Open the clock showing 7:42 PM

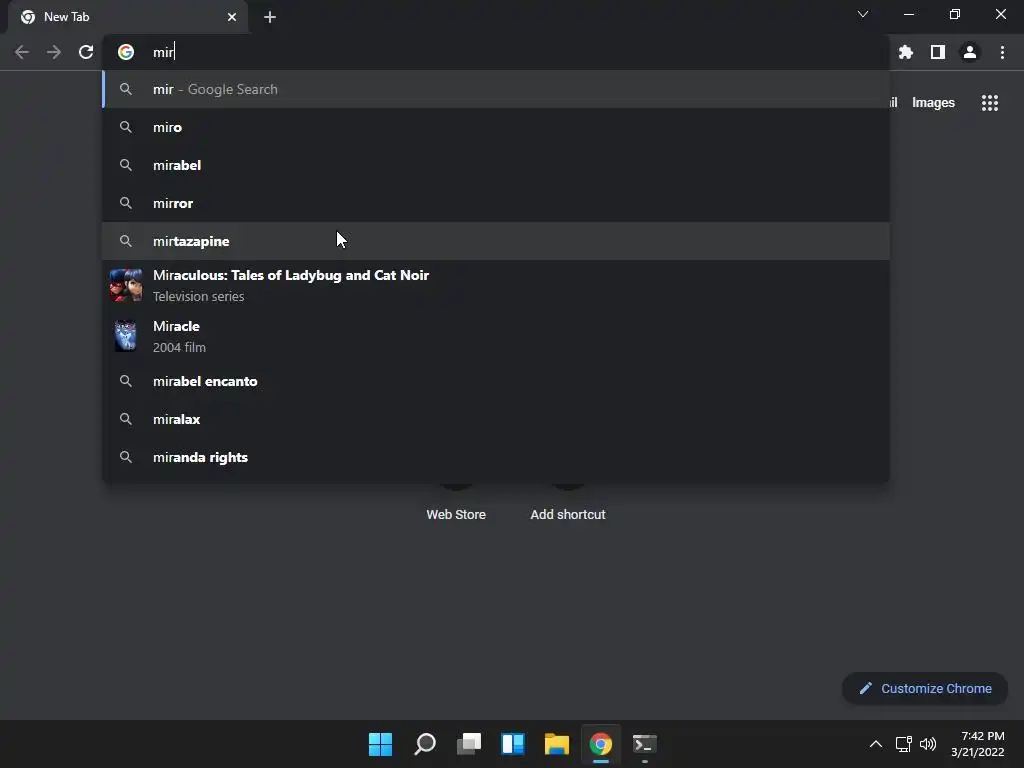(x=978, y=744)
